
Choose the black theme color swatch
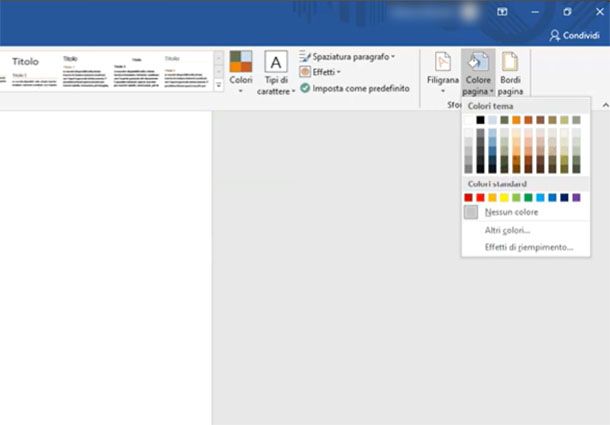480,120
